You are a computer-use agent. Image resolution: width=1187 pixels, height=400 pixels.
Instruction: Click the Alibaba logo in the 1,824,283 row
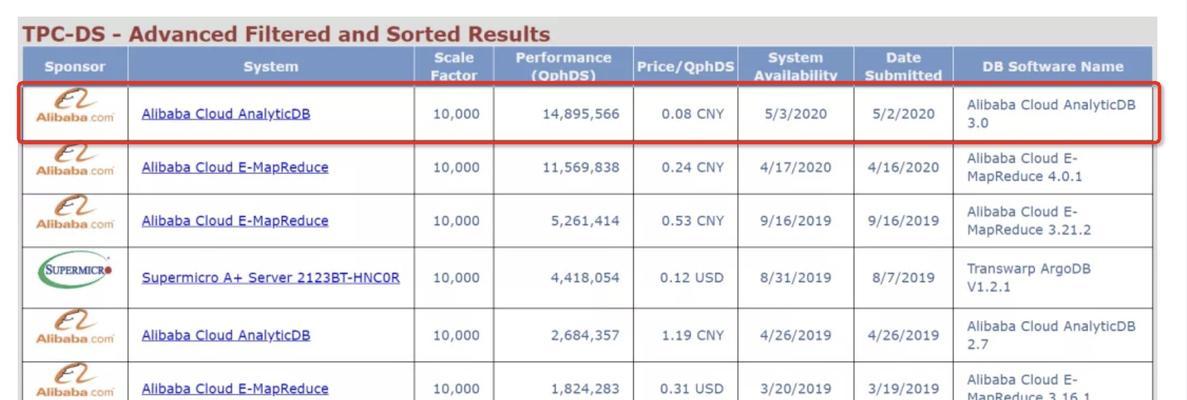75,380
